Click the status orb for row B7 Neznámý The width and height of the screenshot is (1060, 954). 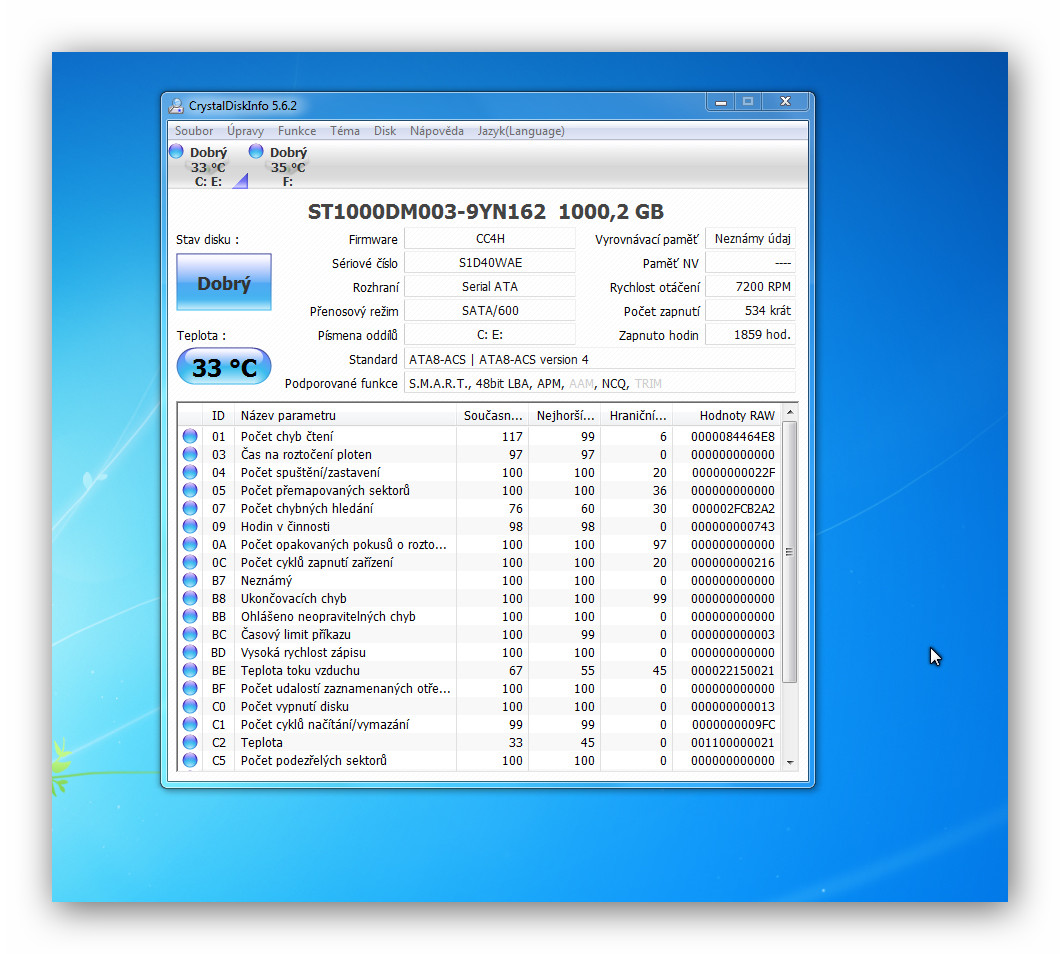[x=190, y=580]
